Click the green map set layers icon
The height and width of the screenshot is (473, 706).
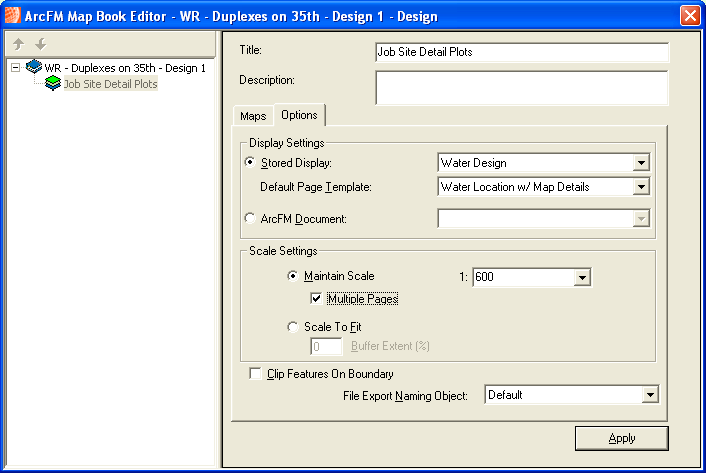pyautogui.click(x=53, y=83)
